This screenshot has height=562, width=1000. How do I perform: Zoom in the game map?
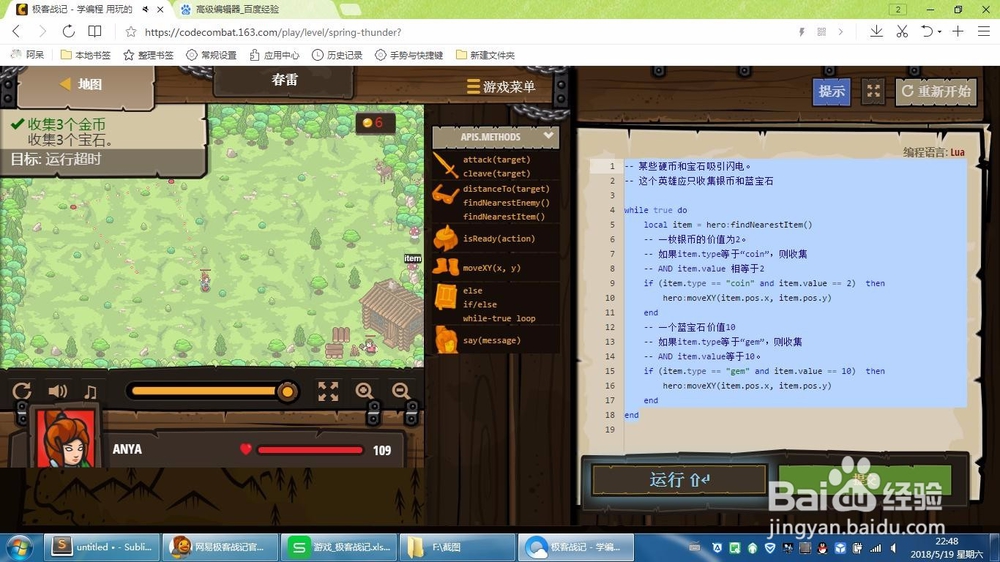tap(365, 391)
